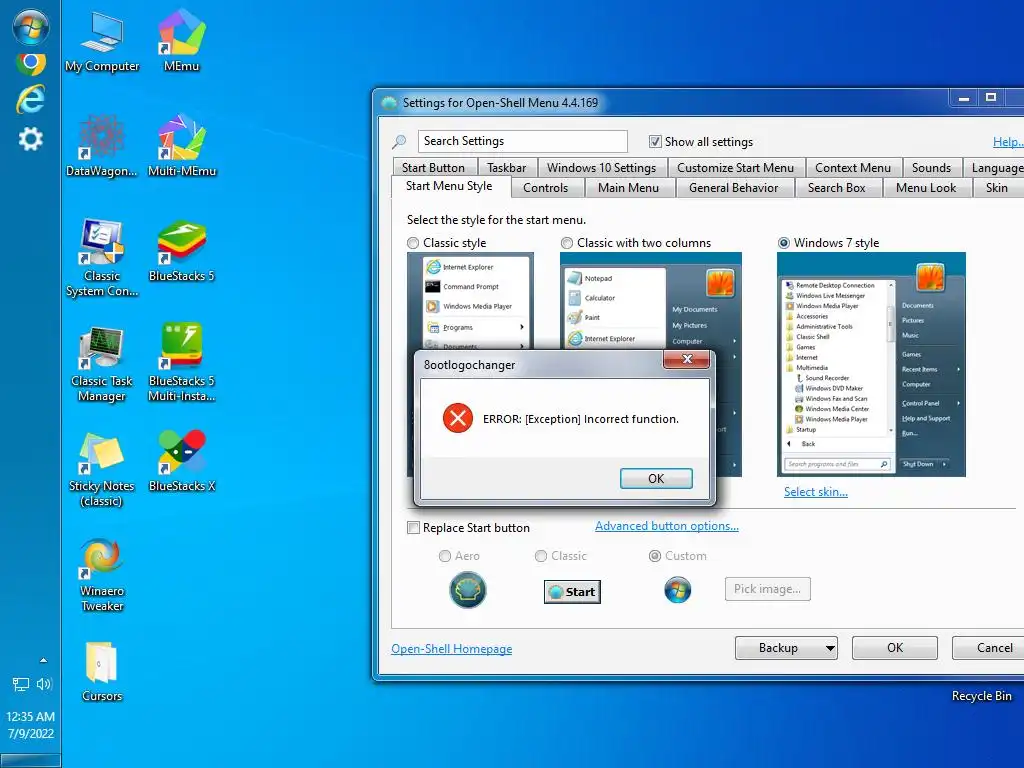Viewport: 1024px width, 768px height.
Task: Focus the Search Settings input field
Action: point(522,141)
